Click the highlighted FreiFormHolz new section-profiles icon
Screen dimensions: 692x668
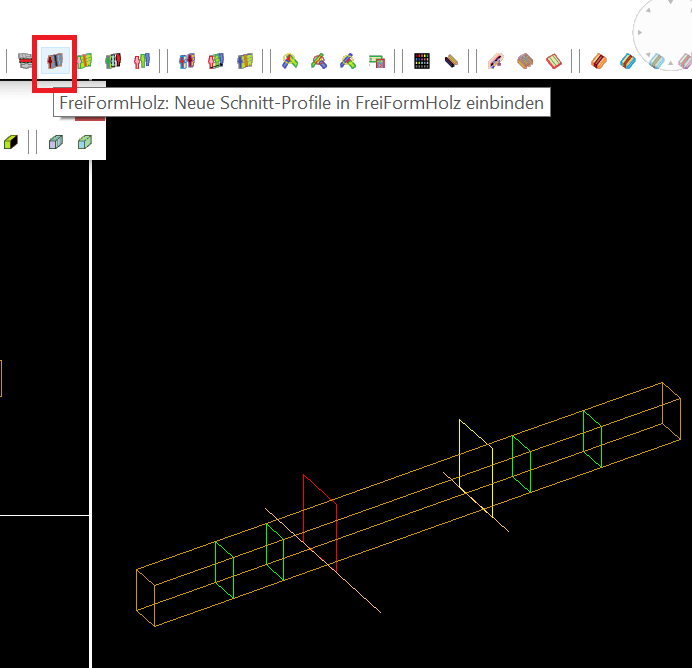[55, 61]
